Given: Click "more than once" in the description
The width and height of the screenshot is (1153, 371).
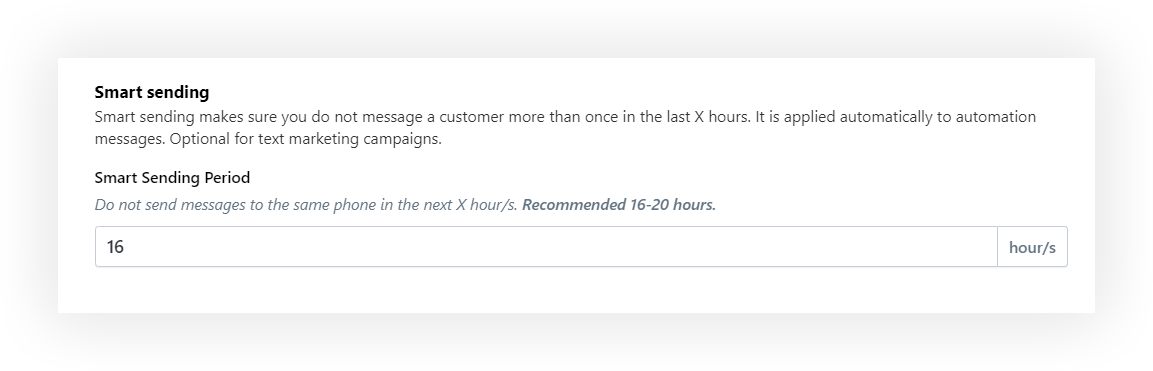Looking at the screenshot, I should click(x=563, y=117).
